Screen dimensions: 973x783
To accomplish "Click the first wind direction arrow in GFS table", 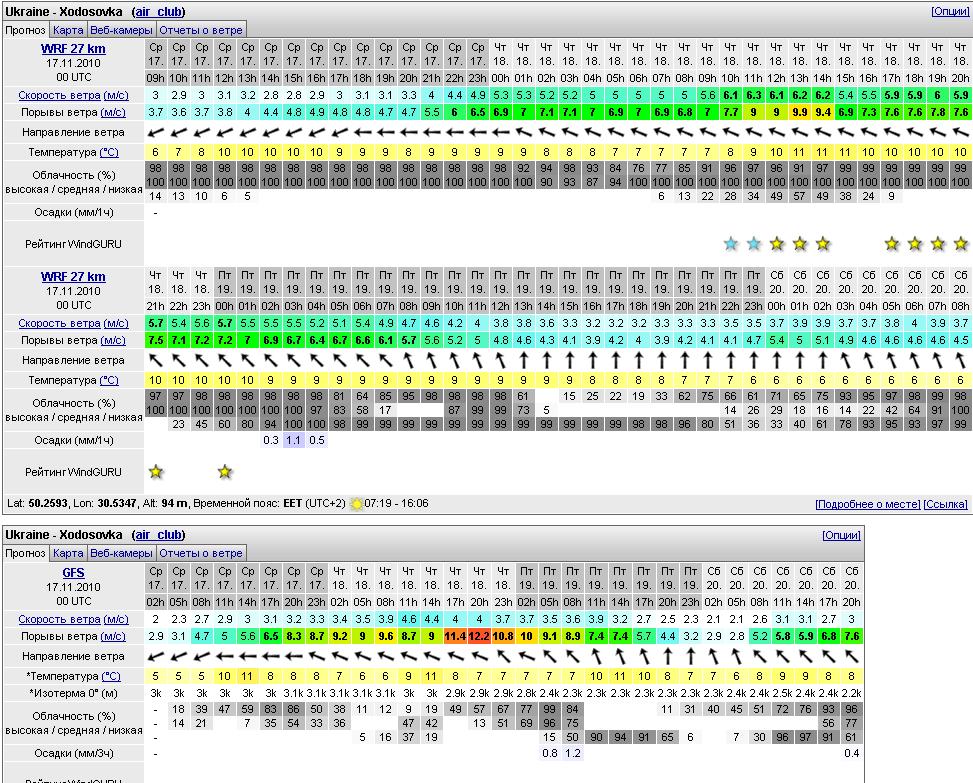I will 156,656.
